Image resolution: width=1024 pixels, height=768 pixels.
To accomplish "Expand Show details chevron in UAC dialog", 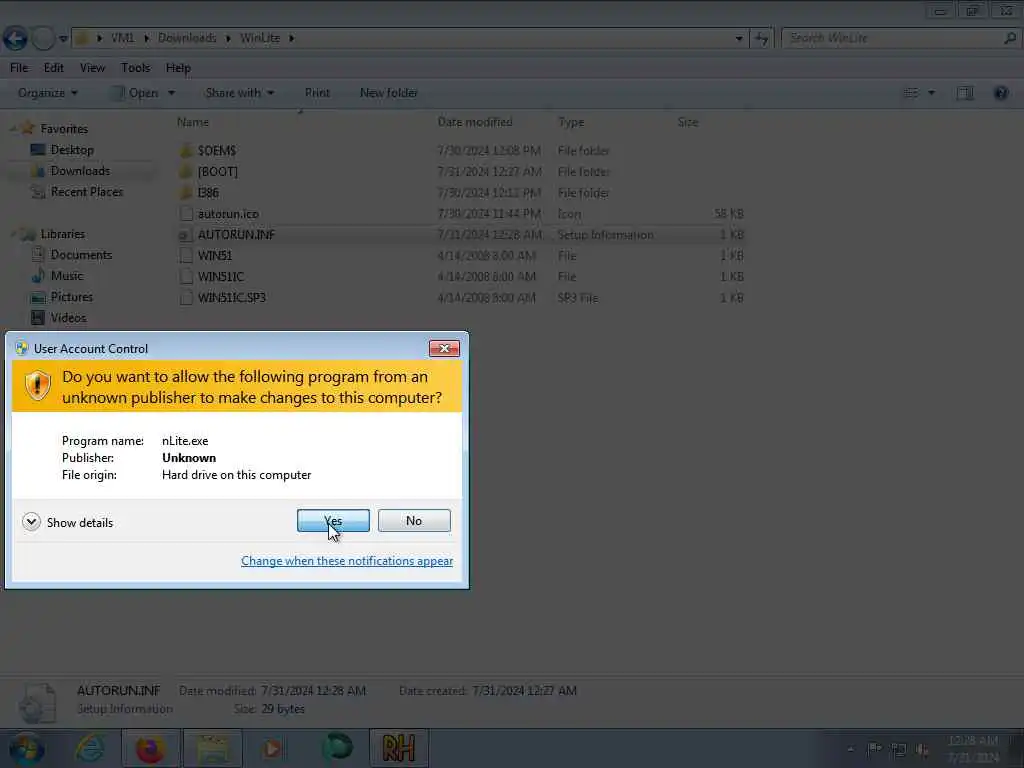I will (x=31, y=522).
